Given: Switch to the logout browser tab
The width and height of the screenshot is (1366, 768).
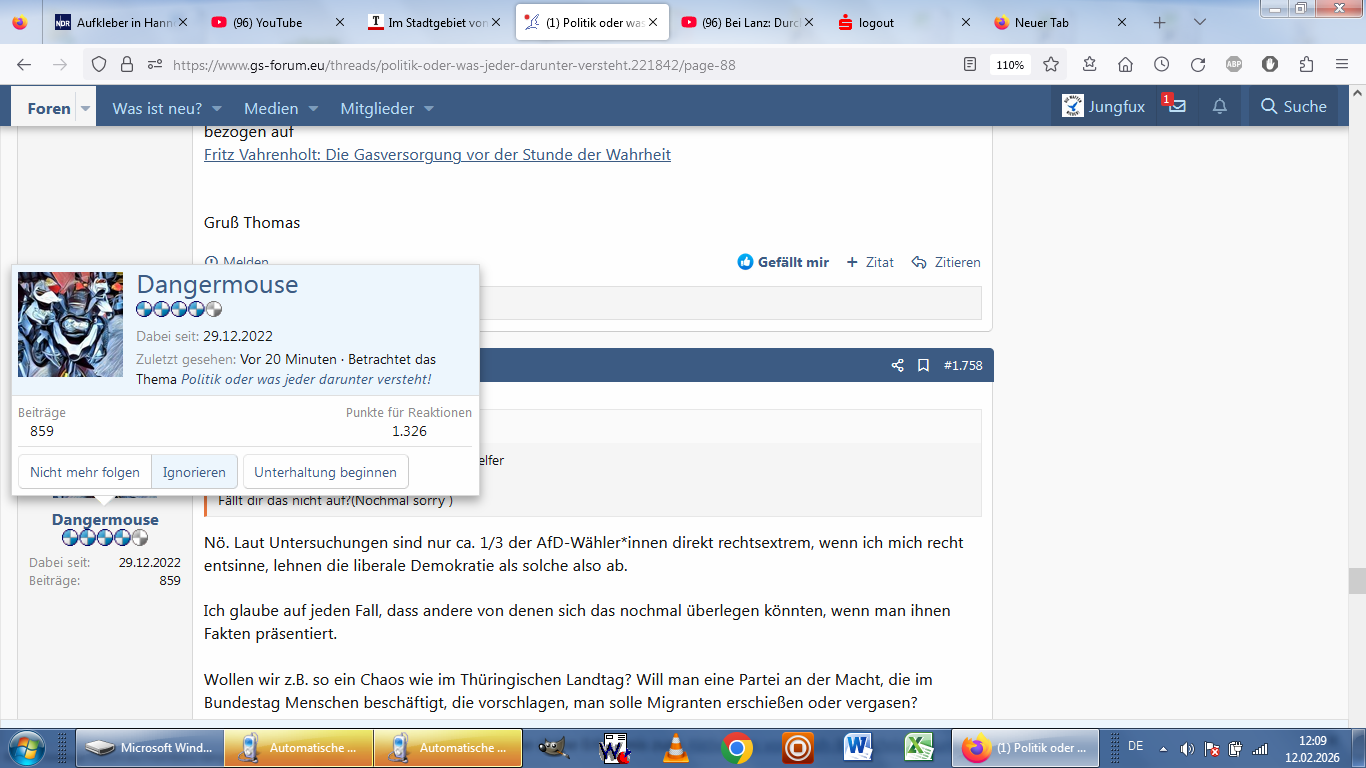Looking at the screenshot, I should (876, 22).
